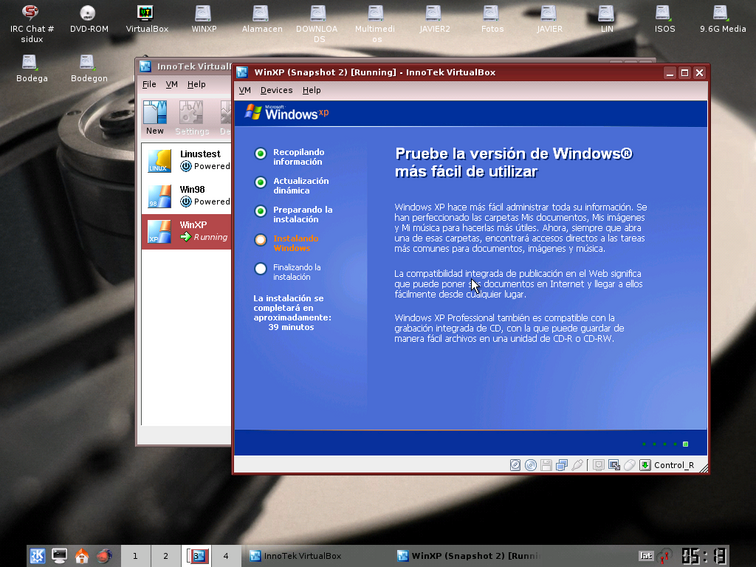Open the 9.6G Media drive icon
The height and width of the screenshot is (567, 756).
(x=722, y=18)
